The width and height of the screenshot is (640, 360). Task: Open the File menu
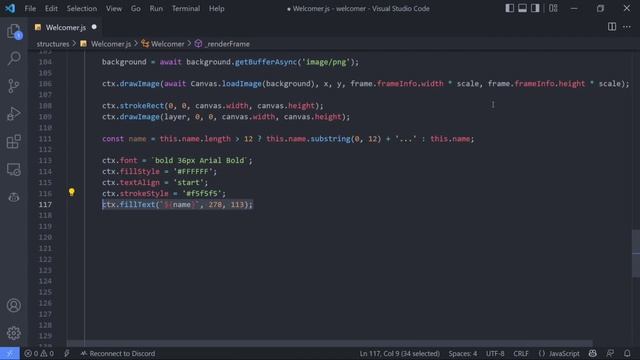tap(30, 9)
